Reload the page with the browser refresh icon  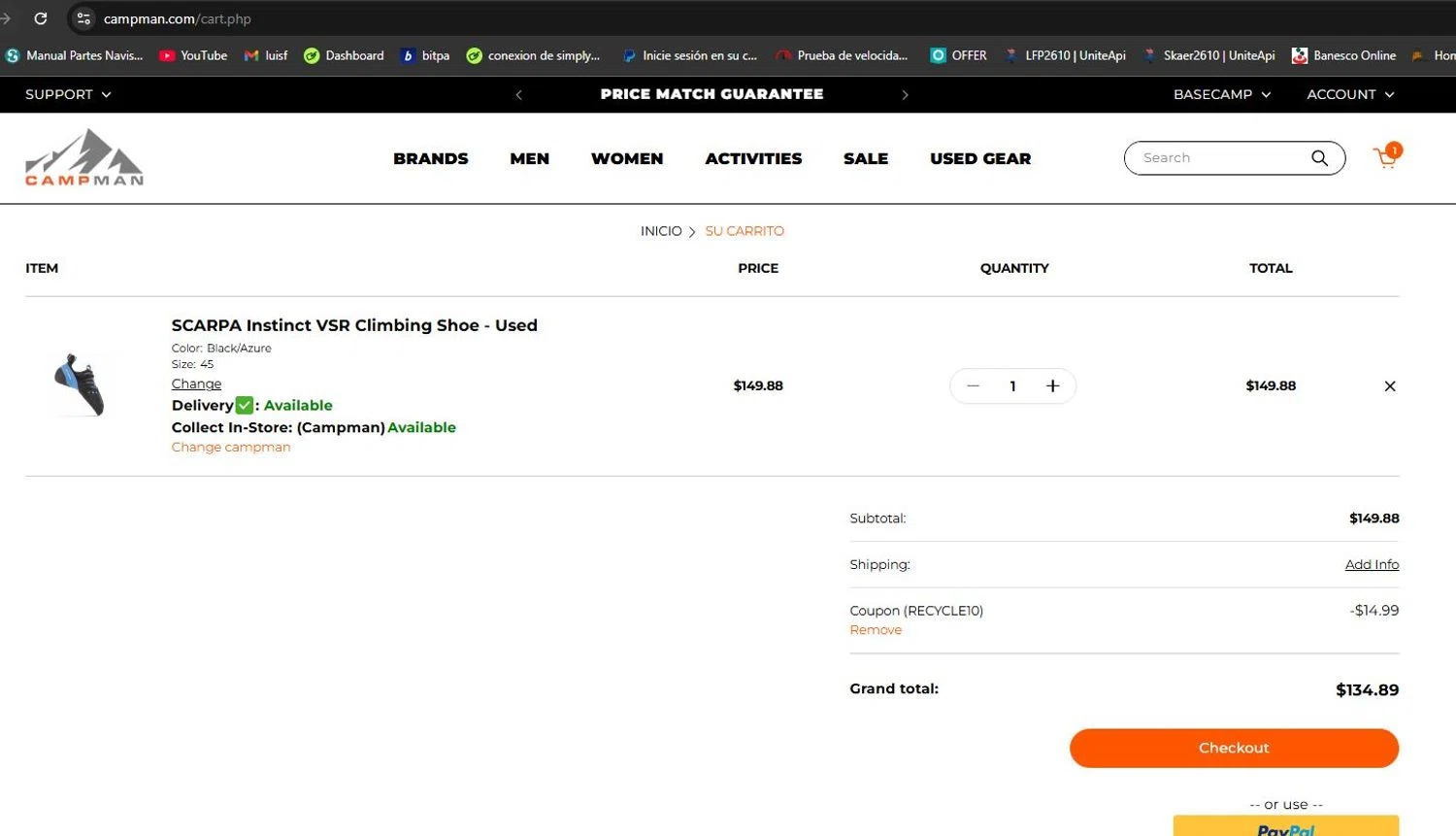(x=41, y=18)
